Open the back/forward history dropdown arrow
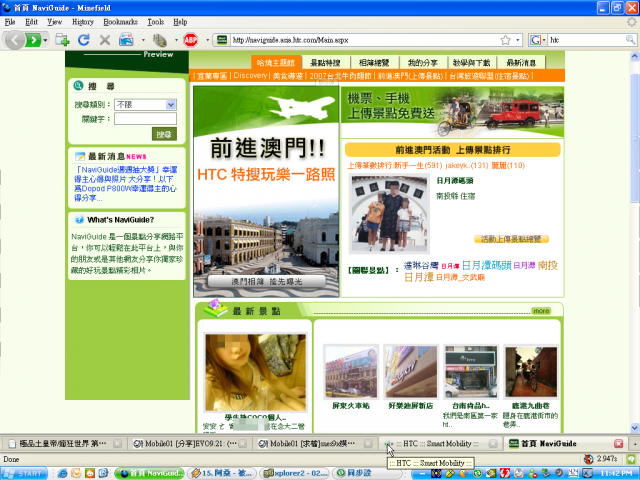The height and width of the screenshot is (480, 640). pyautogui.click(x=45, y=40)
